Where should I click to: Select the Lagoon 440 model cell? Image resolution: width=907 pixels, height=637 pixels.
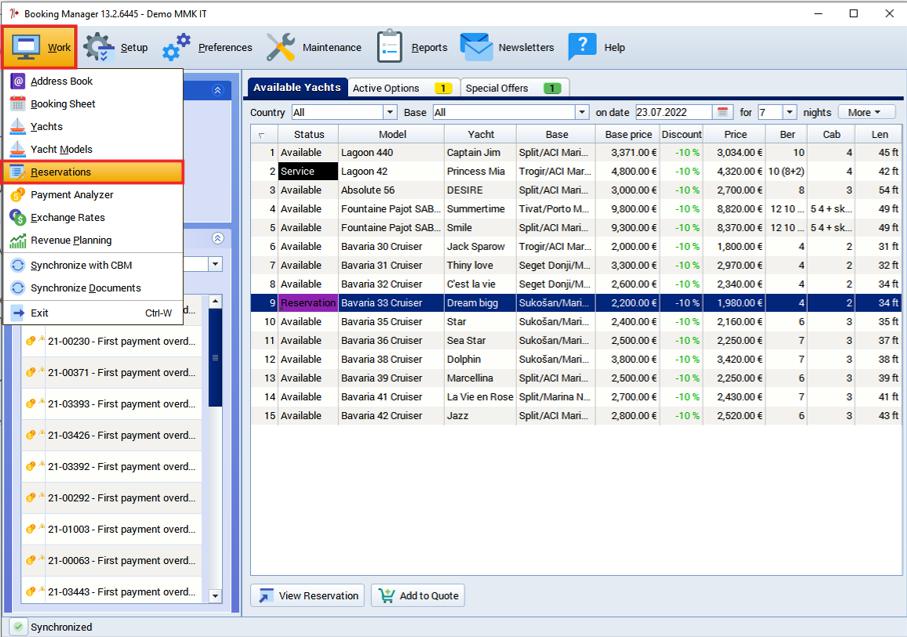[392, 152]
